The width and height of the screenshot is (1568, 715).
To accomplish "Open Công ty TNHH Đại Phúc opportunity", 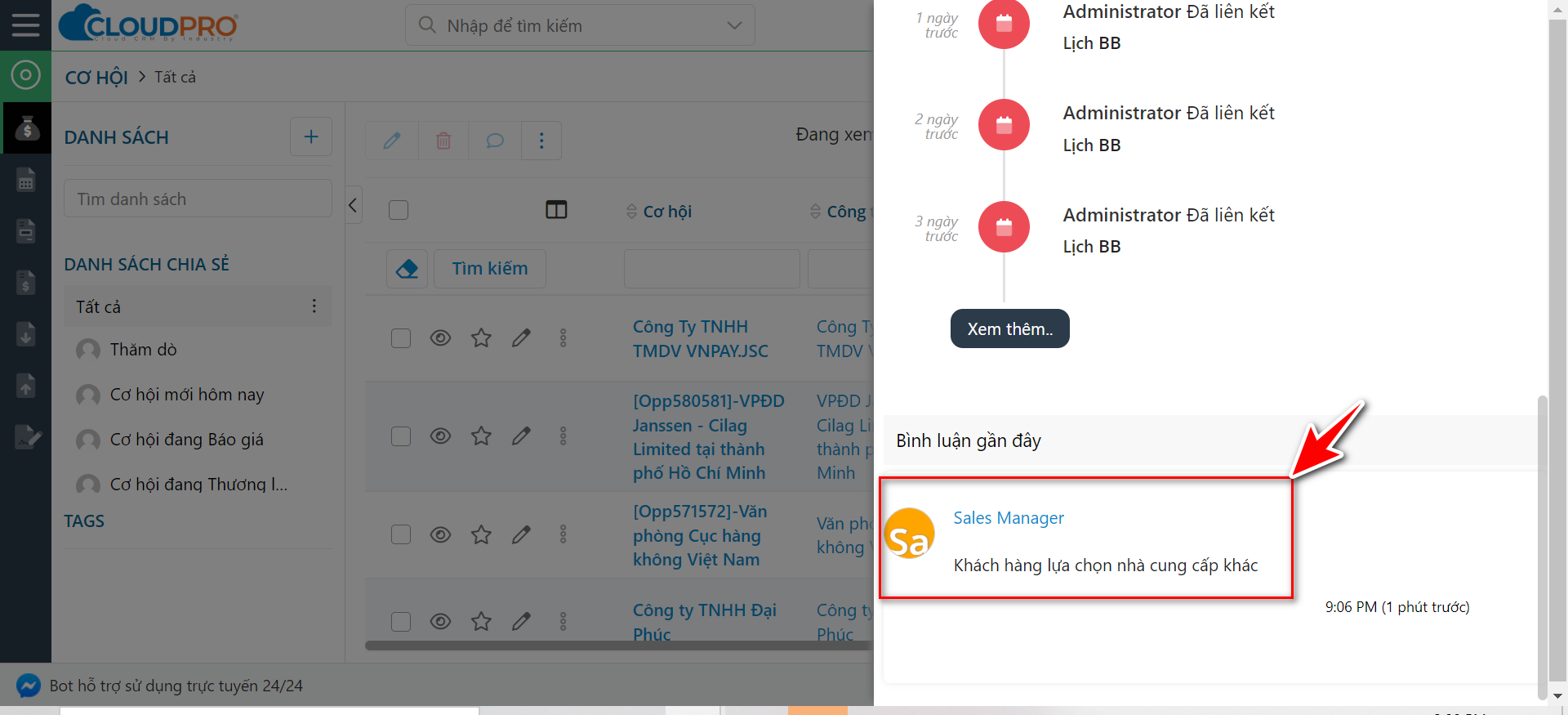I will coord(704,622).
